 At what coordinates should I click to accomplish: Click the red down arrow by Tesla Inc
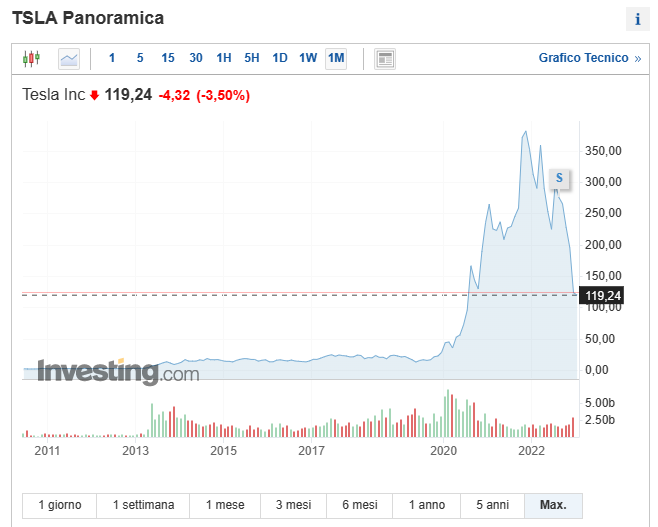(95, 96)
